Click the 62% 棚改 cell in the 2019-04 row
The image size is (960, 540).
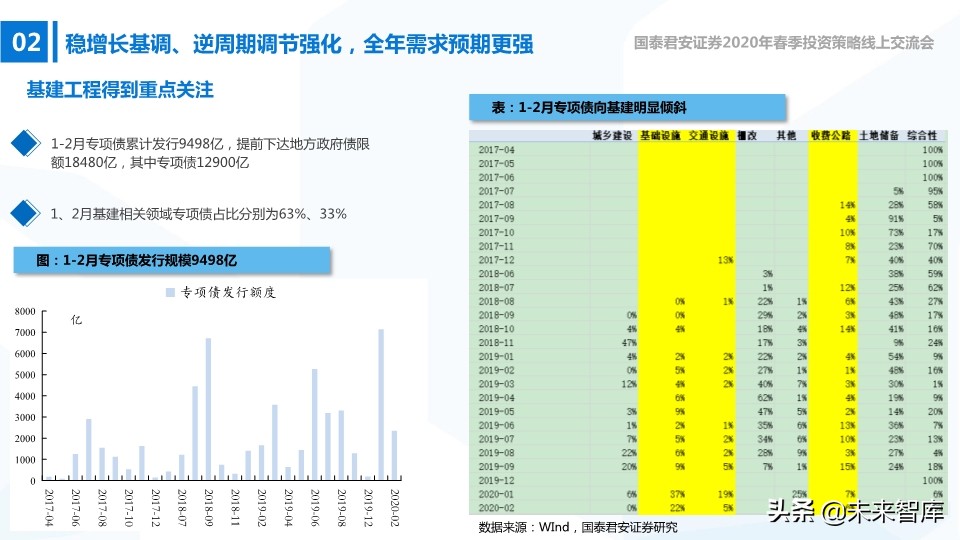click(x=765, y=397)
